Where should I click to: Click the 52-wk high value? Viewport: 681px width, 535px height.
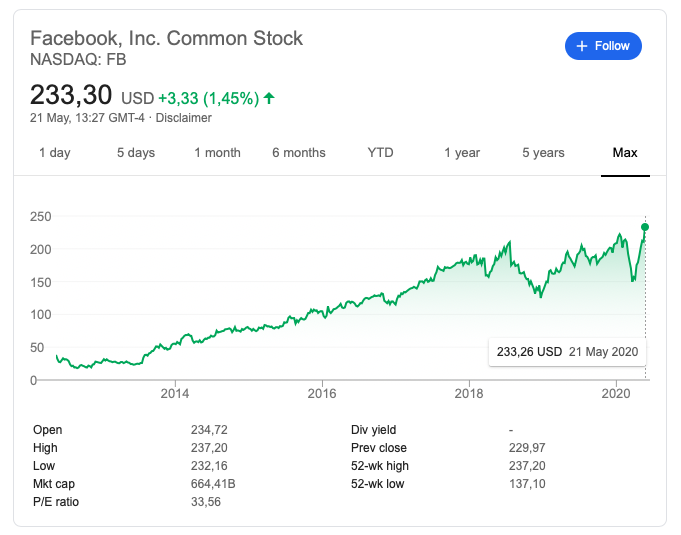527,466
